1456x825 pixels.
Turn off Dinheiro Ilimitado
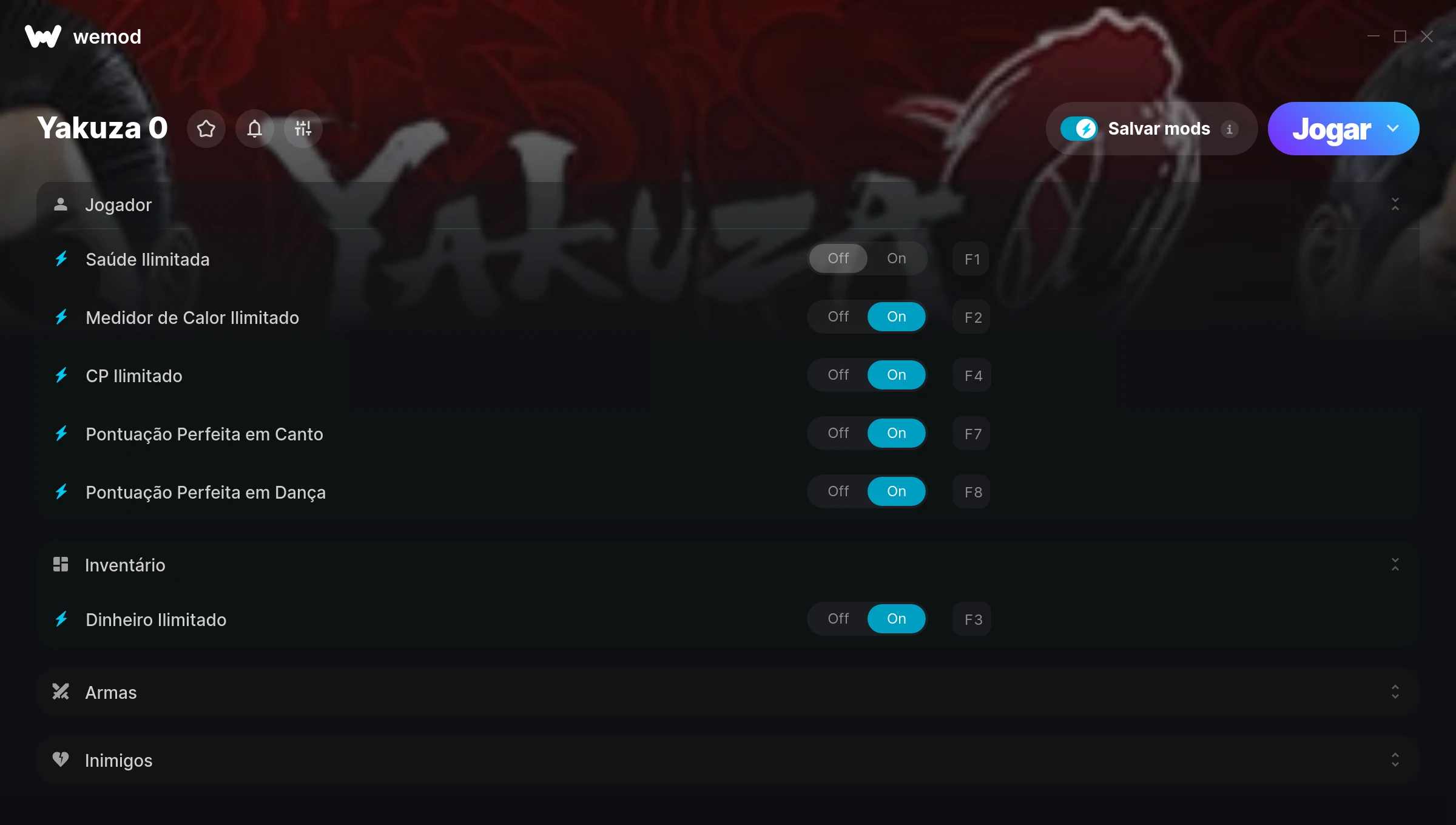tap(838, 619)
